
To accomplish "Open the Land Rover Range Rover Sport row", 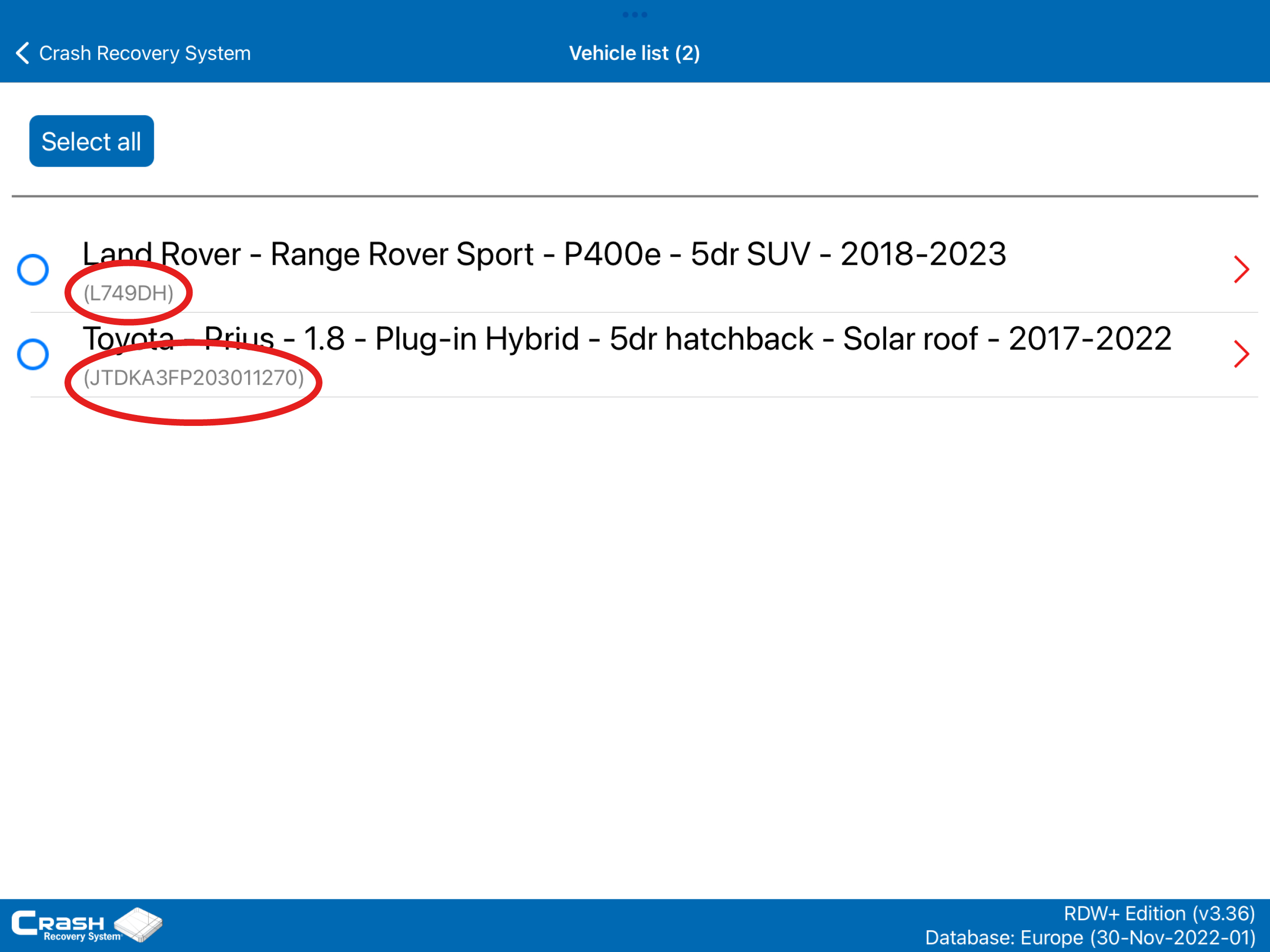I will pos(635,270).
